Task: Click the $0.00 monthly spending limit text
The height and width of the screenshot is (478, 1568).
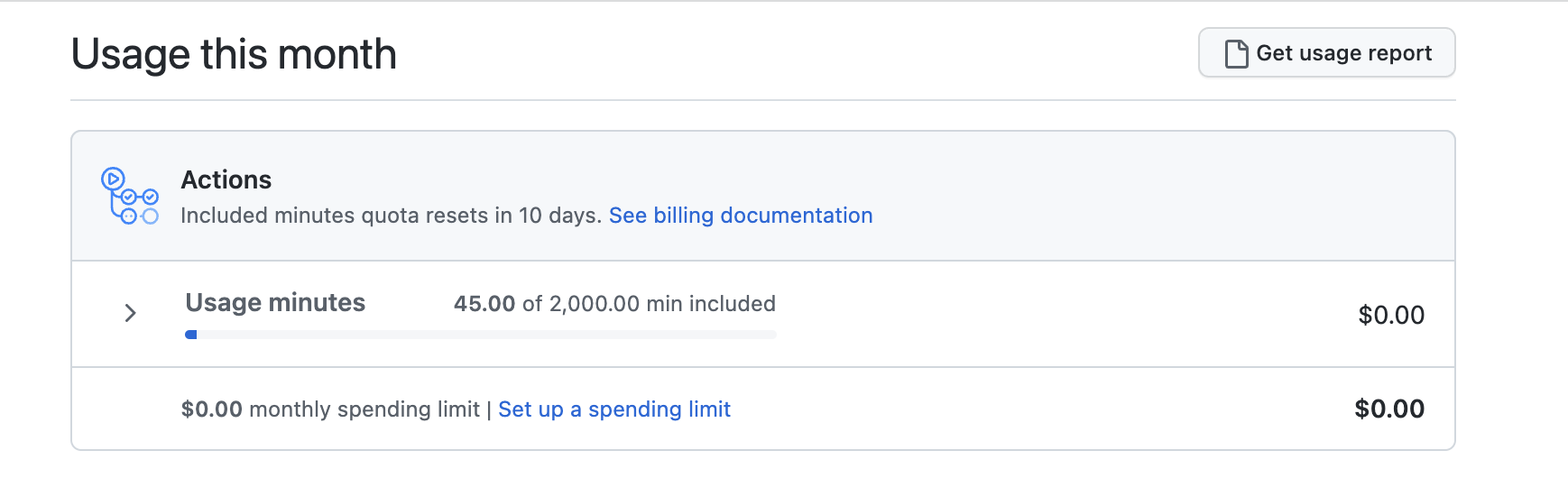Action: point(330,409)
